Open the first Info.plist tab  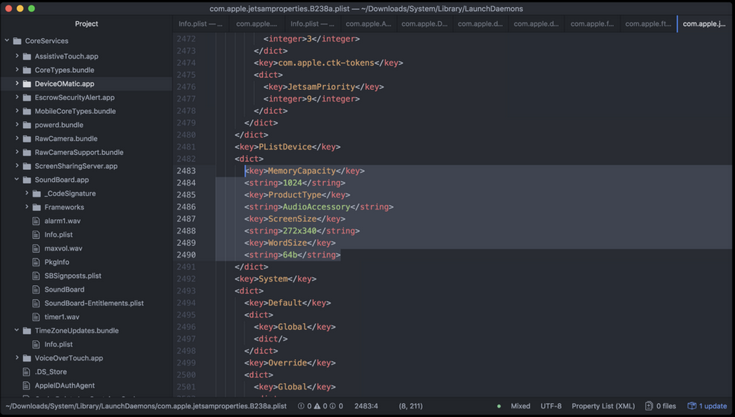click(x=201, y=24)
